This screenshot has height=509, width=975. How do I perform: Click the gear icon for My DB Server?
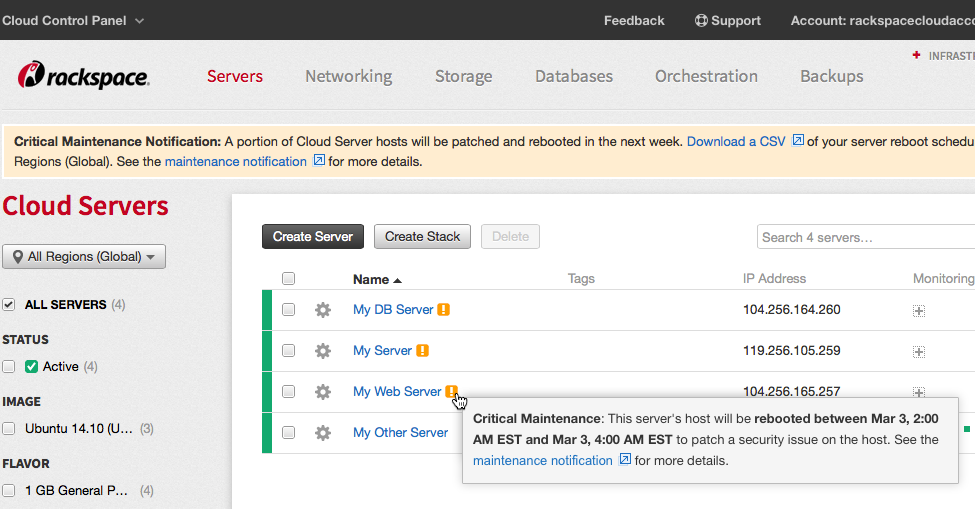[322, 310]
